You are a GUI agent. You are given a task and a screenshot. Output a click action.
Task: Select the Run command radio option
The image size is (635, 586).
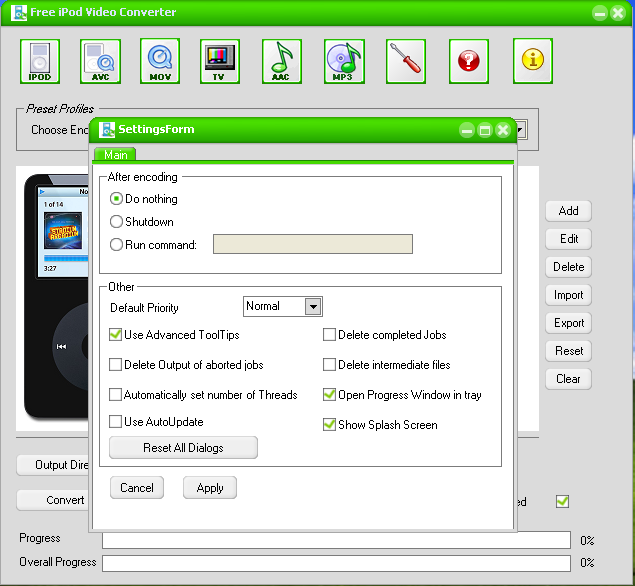coord(116,245)
